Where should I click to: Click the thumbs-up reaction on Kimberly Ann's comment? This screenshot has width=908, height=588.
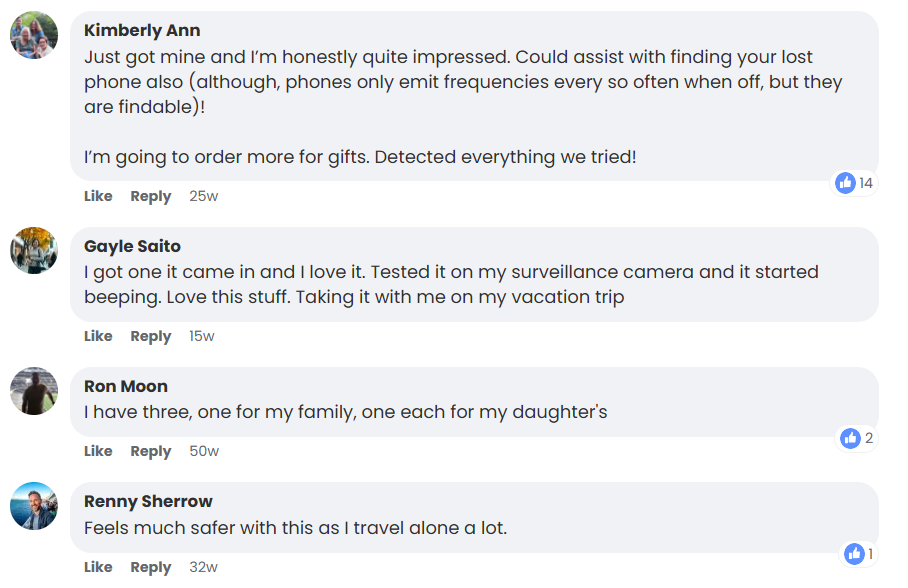pyautogui.click(x=846, y=183)
